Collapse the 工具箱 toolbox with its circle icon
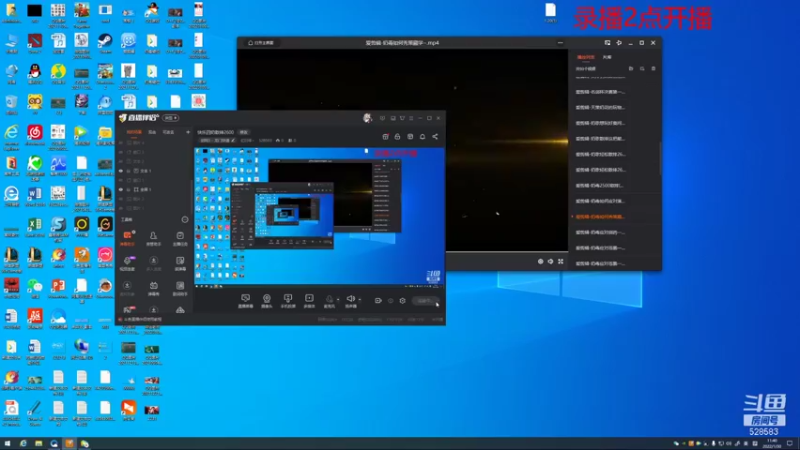This screenshot has width=800, height=450. (x=185, y=219)
